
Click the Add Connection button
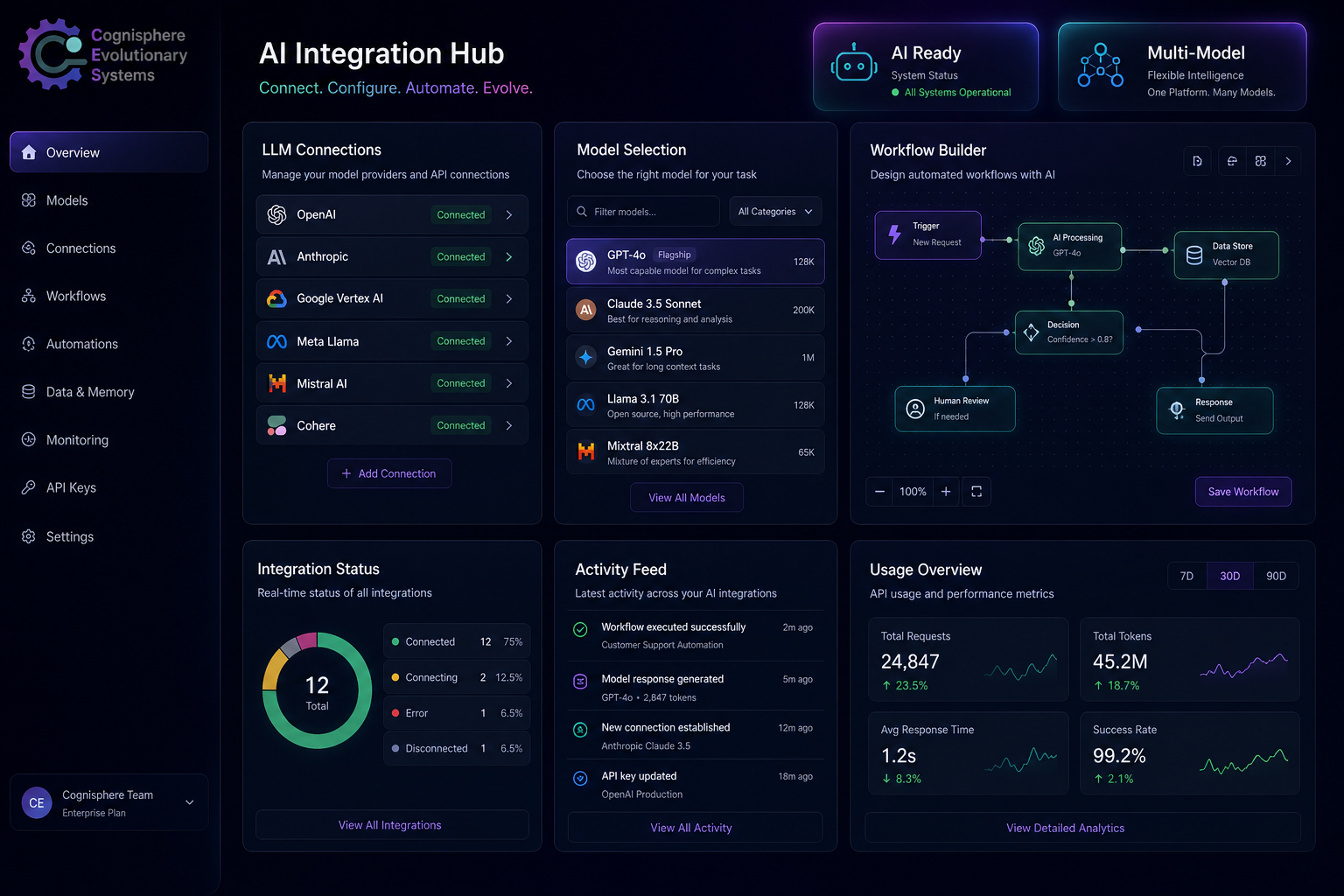pos(389,473)
